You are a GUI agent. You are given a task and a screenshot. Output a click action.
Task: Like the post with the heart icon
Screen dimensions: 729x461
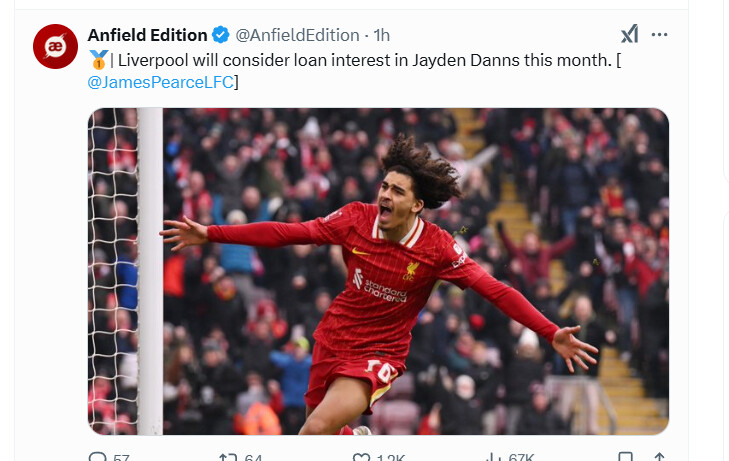click(361, 458)
